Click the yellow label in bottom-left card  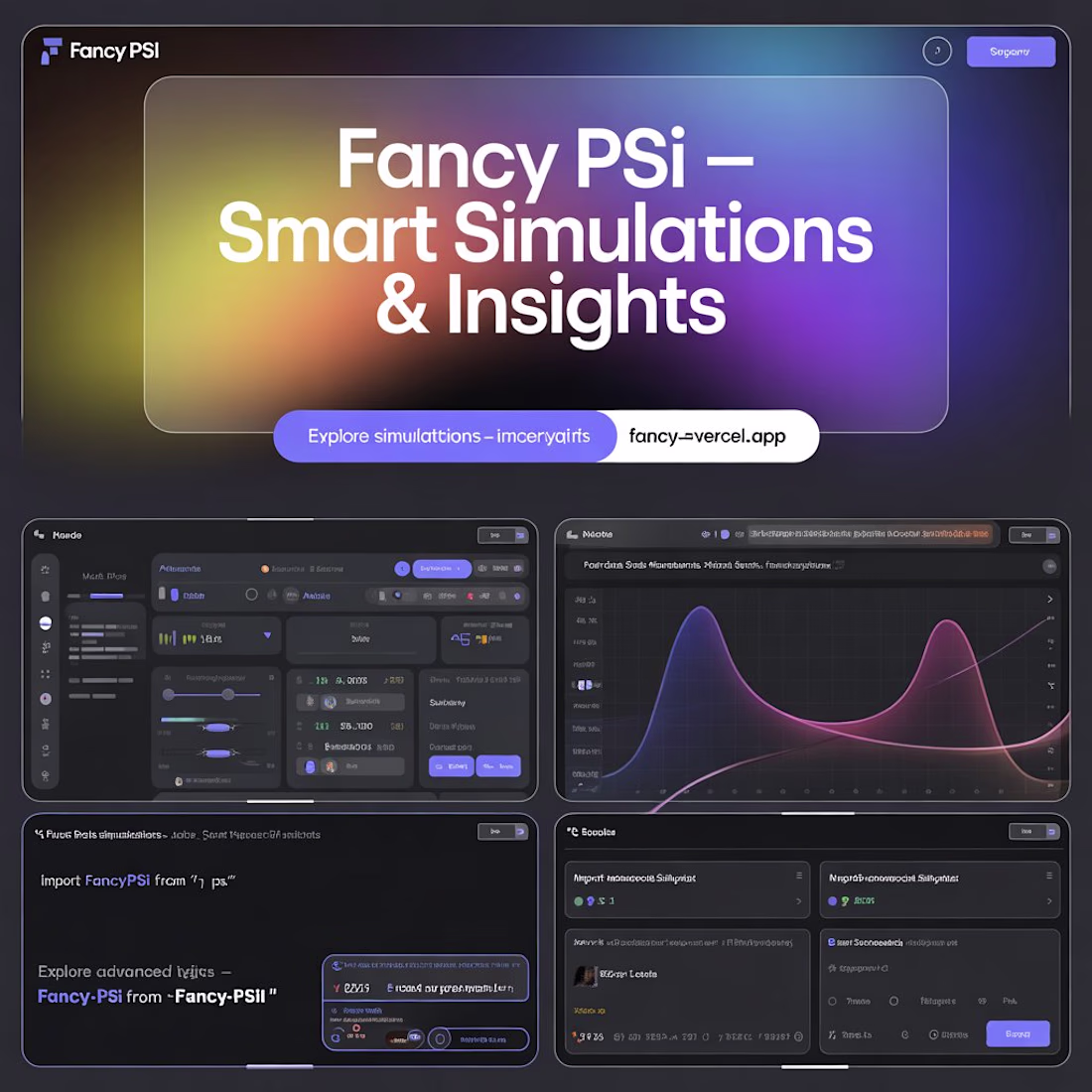(589, 1011)
